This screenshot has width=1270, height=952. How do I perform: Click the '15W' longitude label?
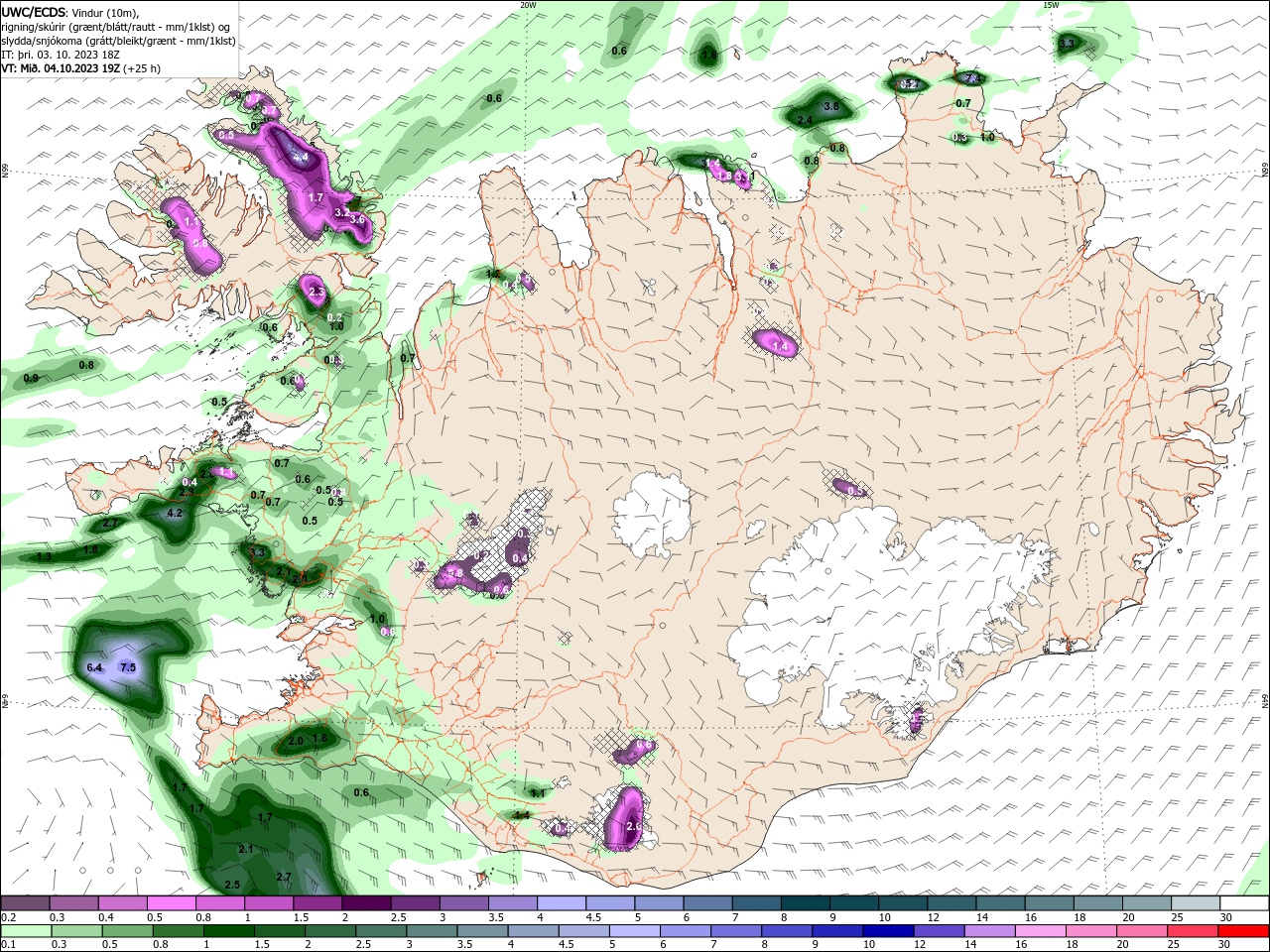pyautogui.click(x=1051, y=5)
